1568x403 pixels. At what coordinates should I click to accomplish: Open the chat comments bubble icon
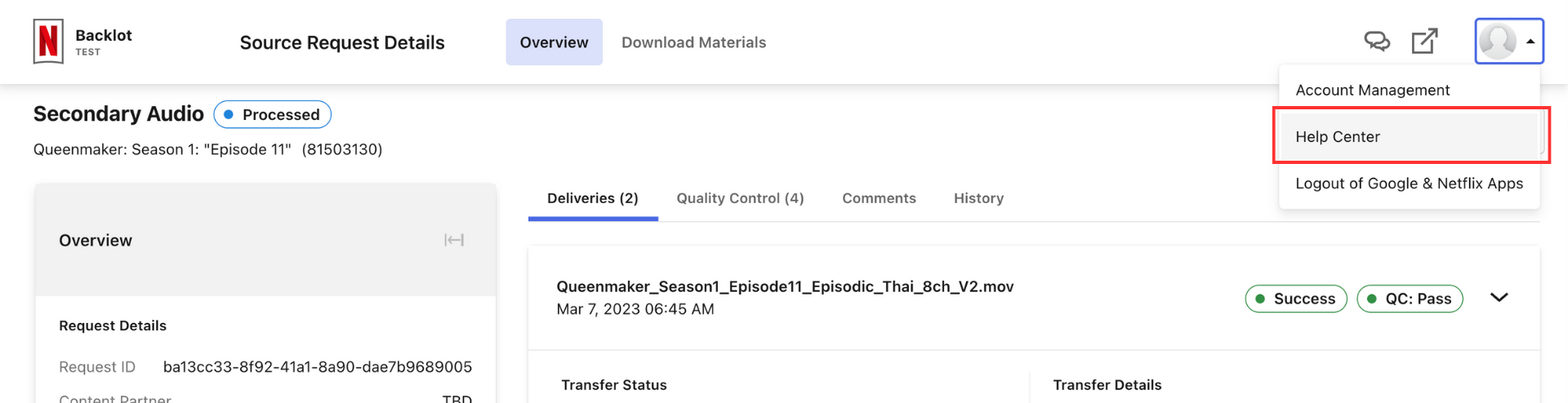pyautogui.click(x=1377, y=41)
